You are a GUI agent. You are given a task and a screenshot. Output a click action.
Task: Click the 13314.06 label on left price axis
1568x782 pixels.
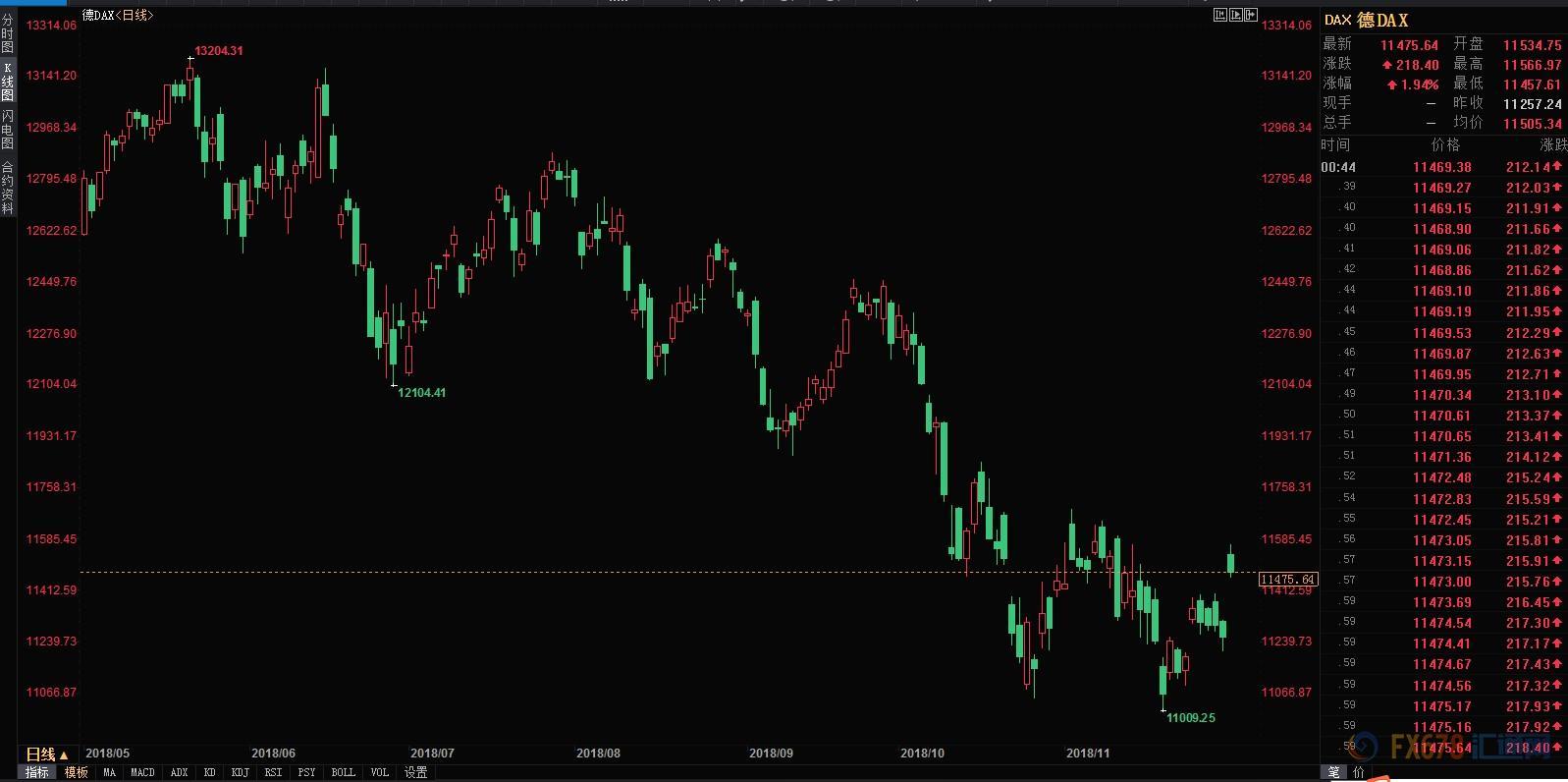point(51,26)
